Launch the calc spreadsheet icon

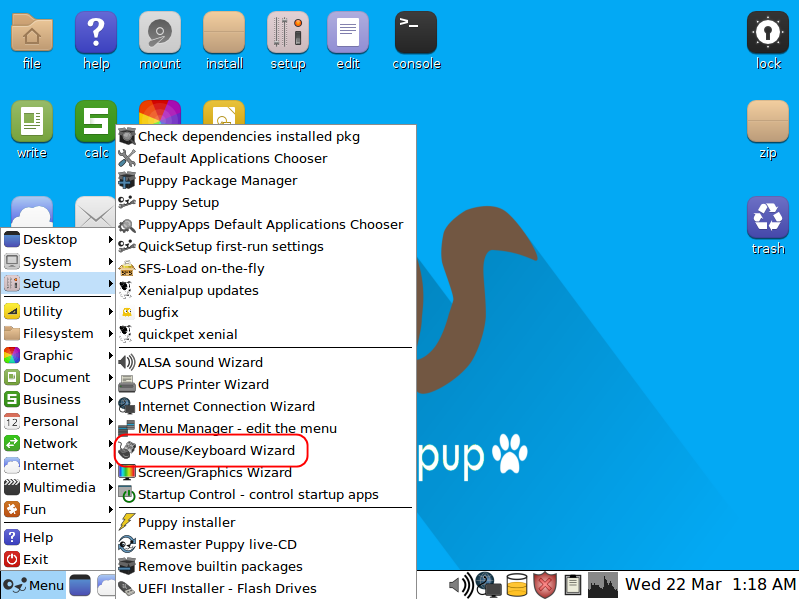pyautogui.click(x=96, y=122)
